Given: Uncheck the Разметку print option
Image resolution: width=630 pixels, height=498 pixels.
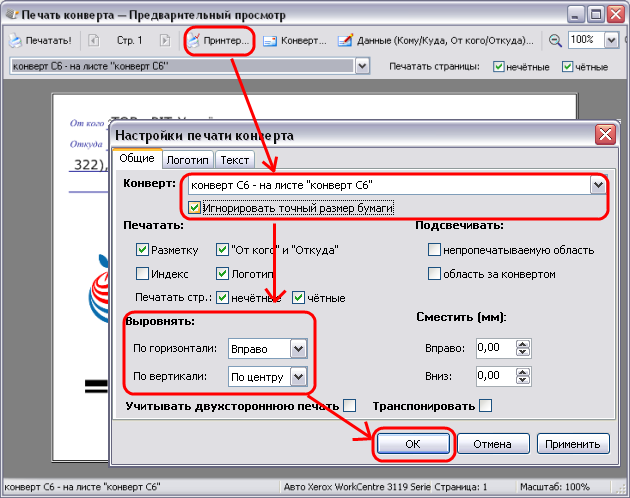Looking at the screenshot, I should click(x=142, y=250).
